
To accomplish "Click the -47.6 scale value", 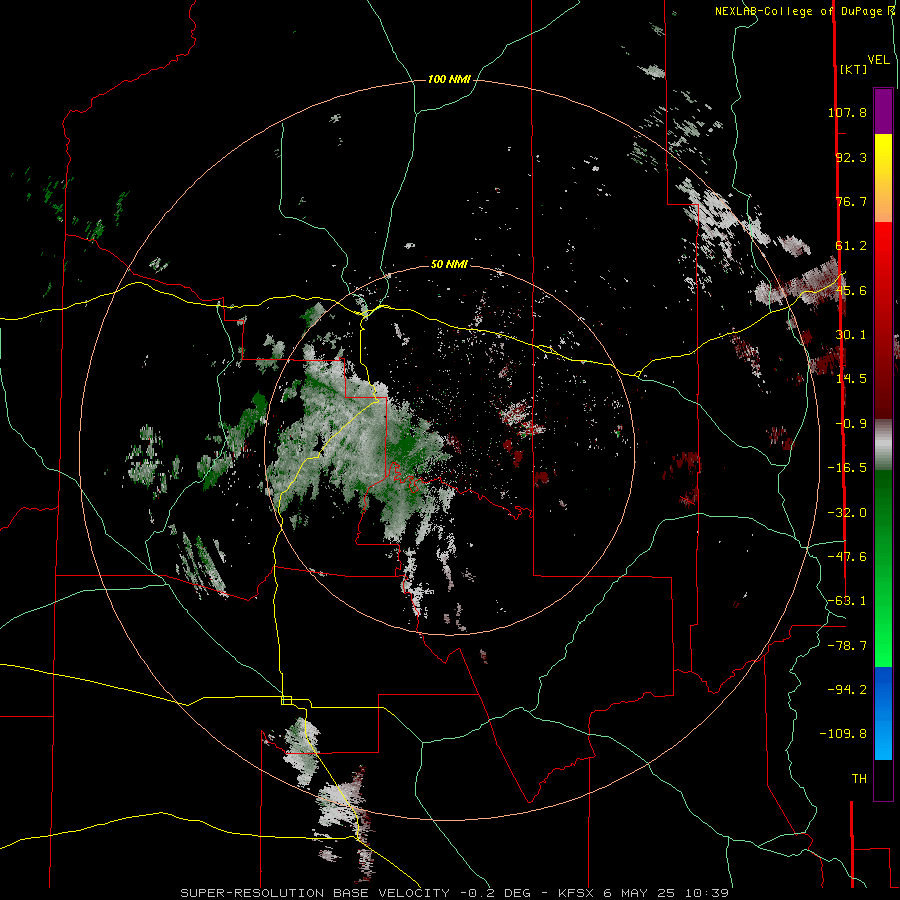I will (847, 557).
